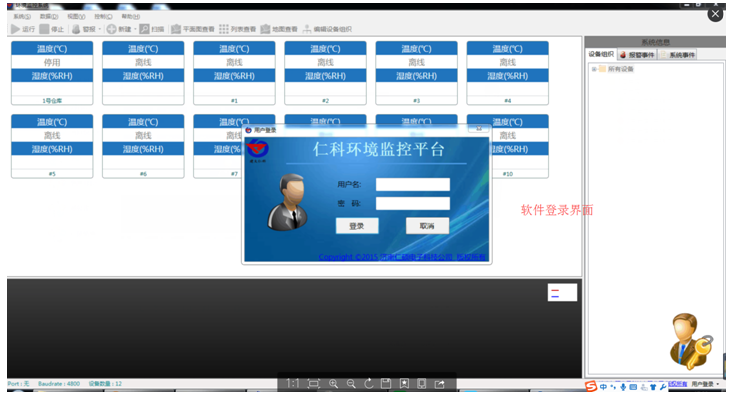Click the 停止 (Stop) toolbar icon

(x=44, y=29)
